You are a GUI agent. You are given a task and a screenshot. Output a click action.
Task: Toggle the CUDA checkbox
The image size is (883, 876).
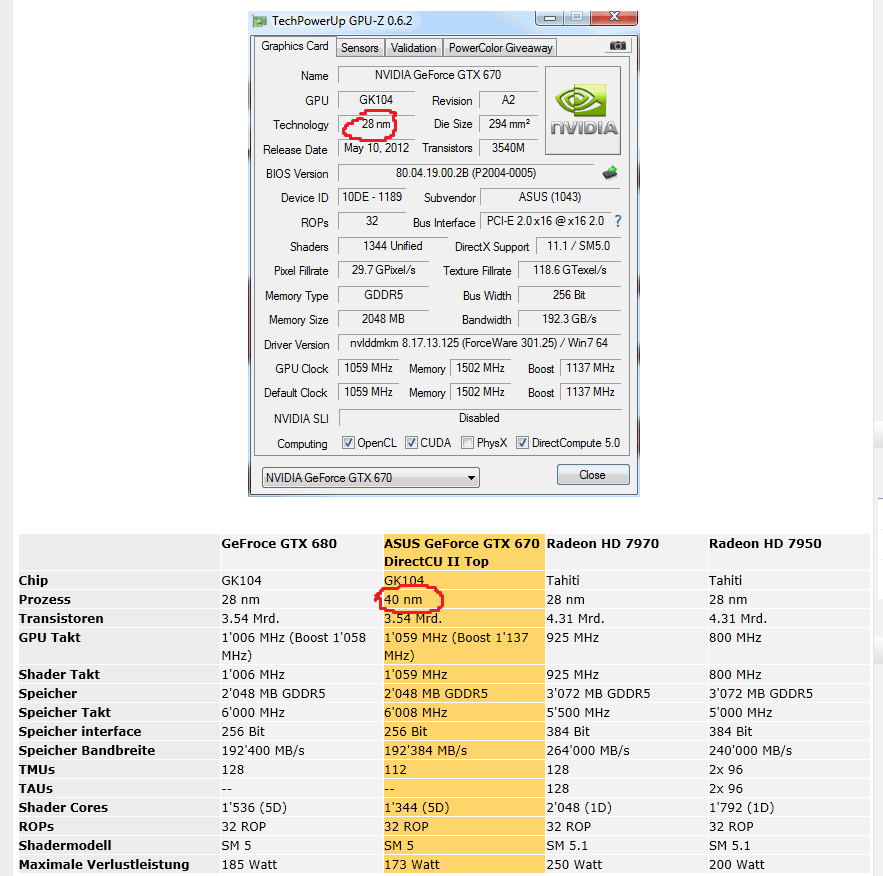pos(411,443)
